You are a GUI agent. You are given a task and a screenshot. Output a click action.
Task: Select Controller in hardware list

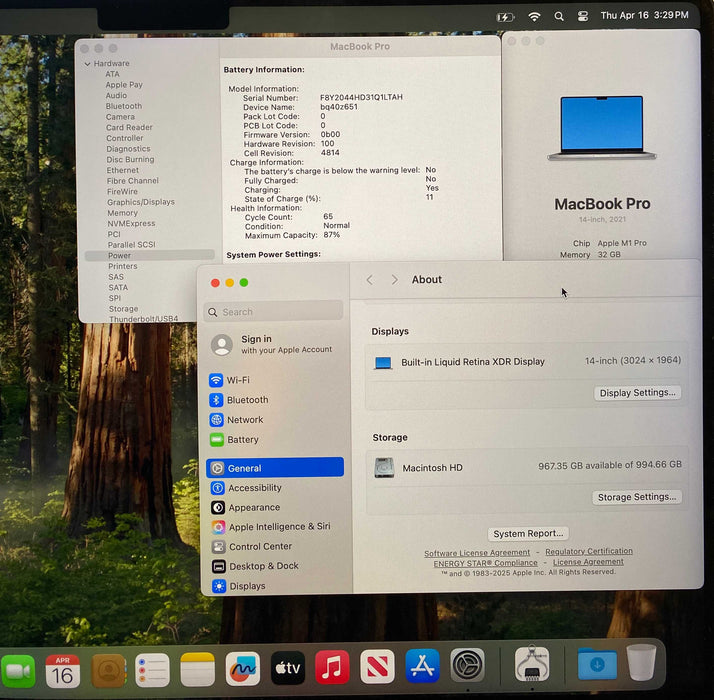pyautogui.click(x=124, y=138)
